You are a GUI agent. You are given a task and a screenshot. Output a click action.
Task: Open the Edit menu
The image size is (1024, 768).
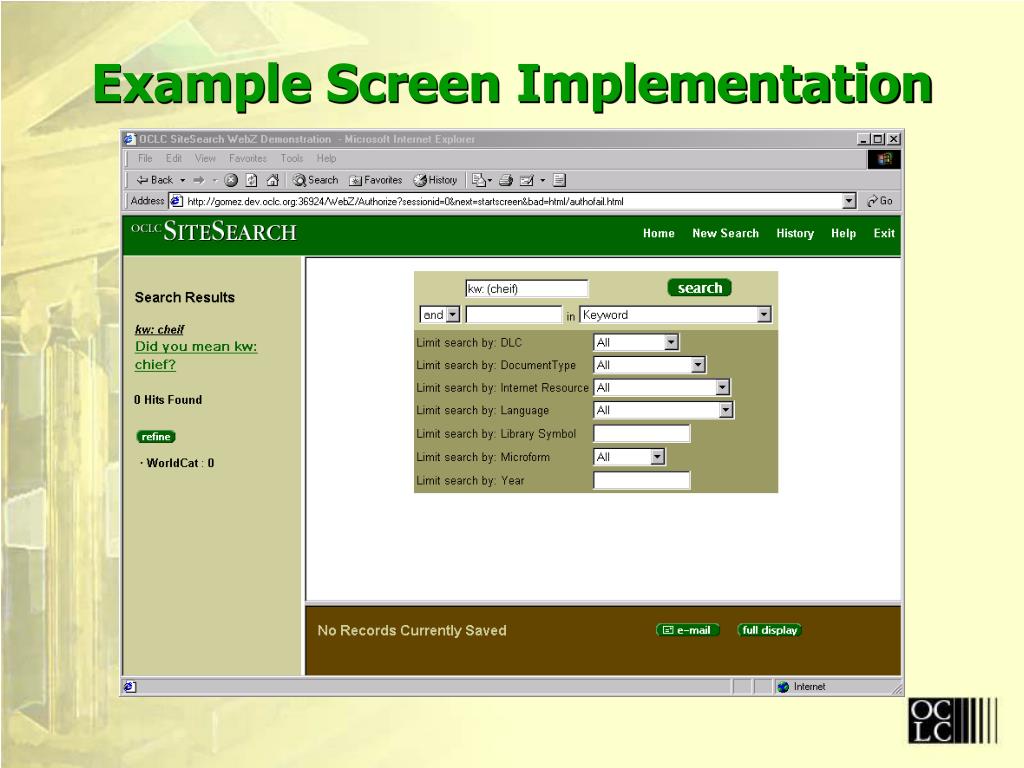click(x=174, y=159)
